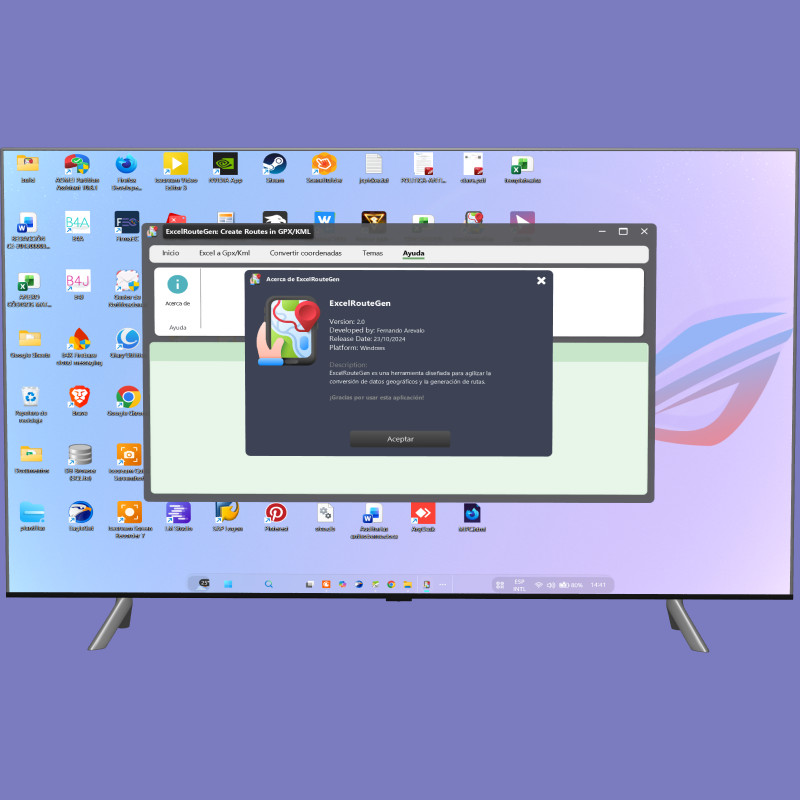
Task: Switch to Excel a Gpx/Kml tab
Action: pos(224,254)
